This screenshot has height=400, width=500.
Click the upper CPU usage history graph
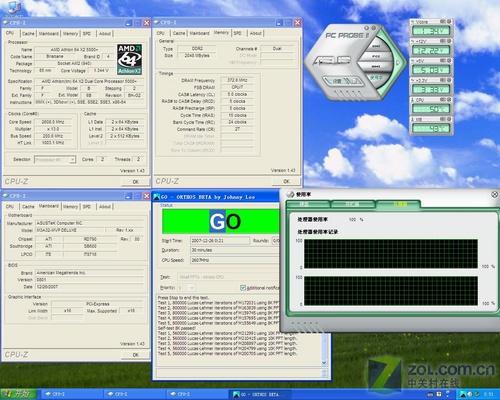pos(391,254)
